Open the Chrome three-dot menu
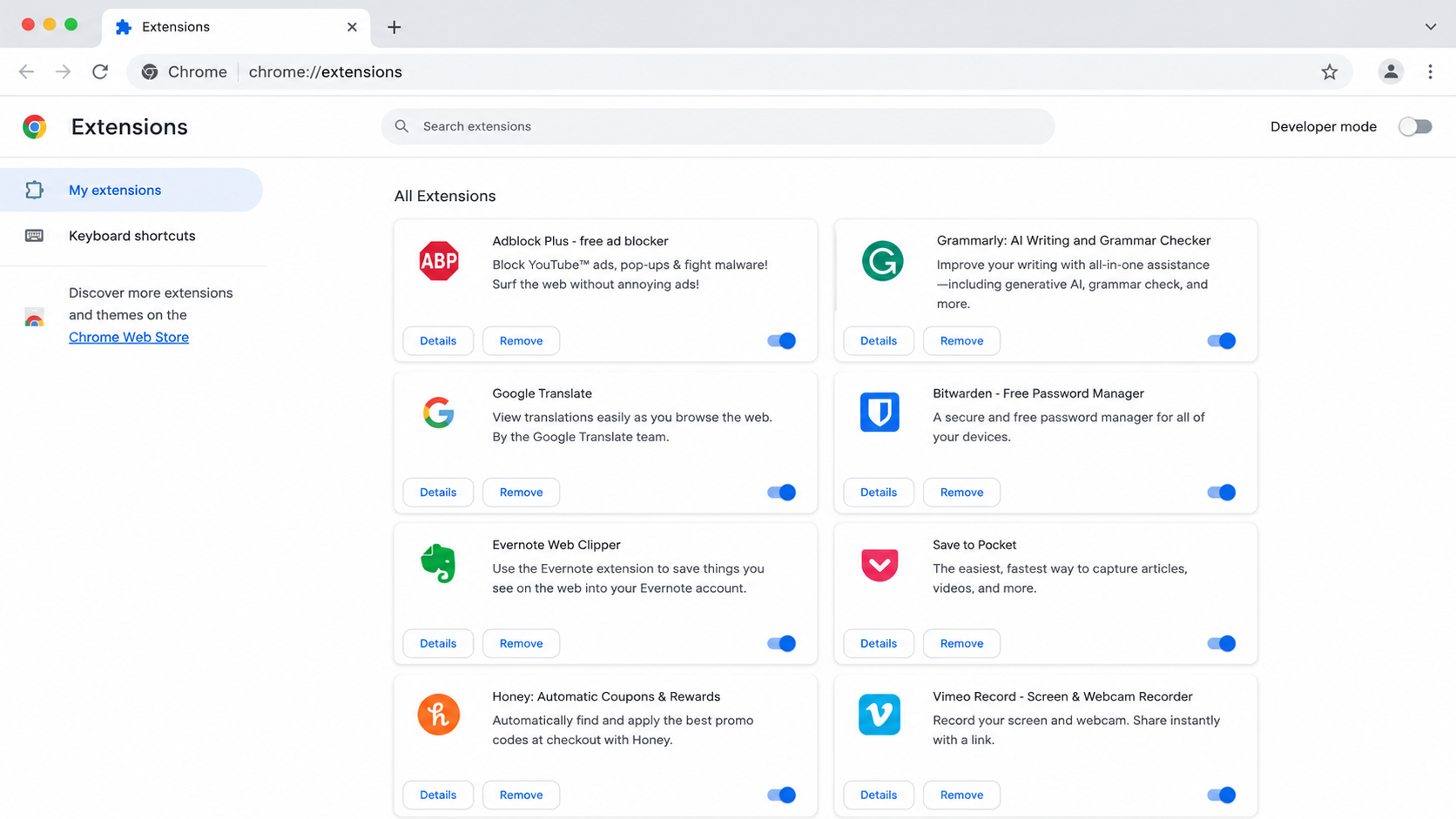Image resolution: width=1456 pixels, height=819 pixels. [1430, 72]
